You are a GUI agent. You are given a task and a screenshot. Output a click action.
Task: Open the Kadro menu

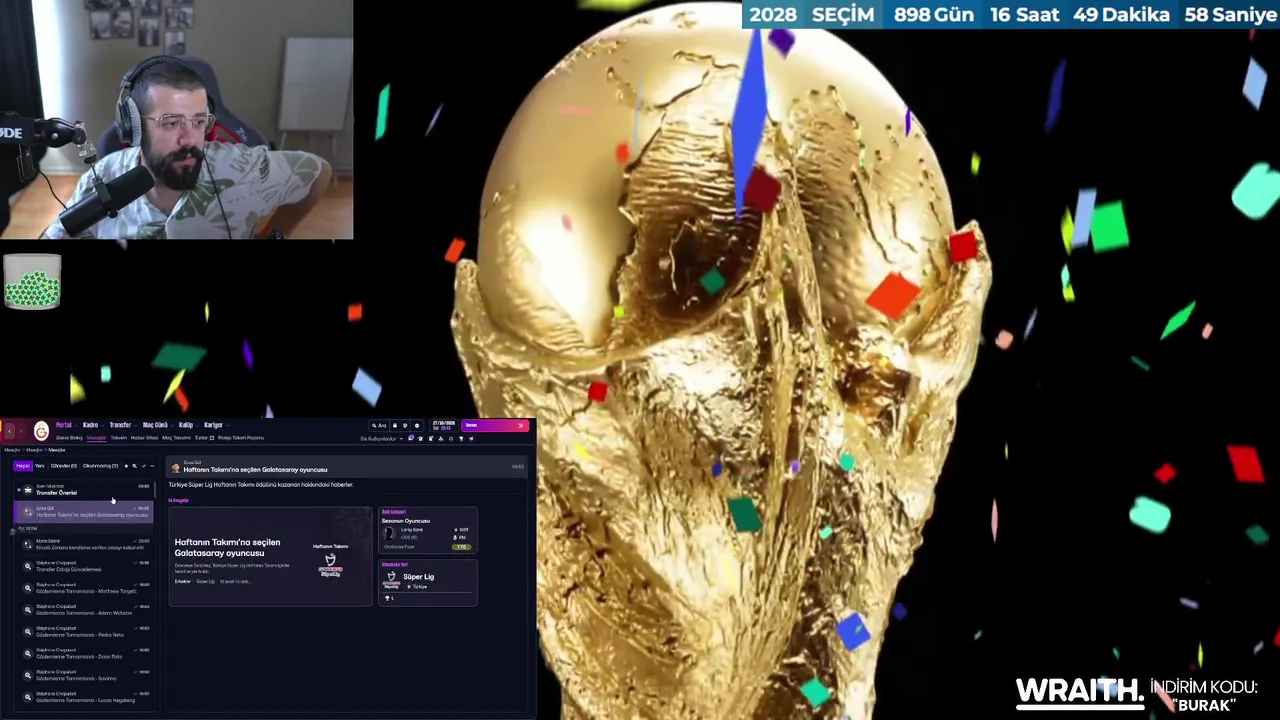[x=90, y=425]
